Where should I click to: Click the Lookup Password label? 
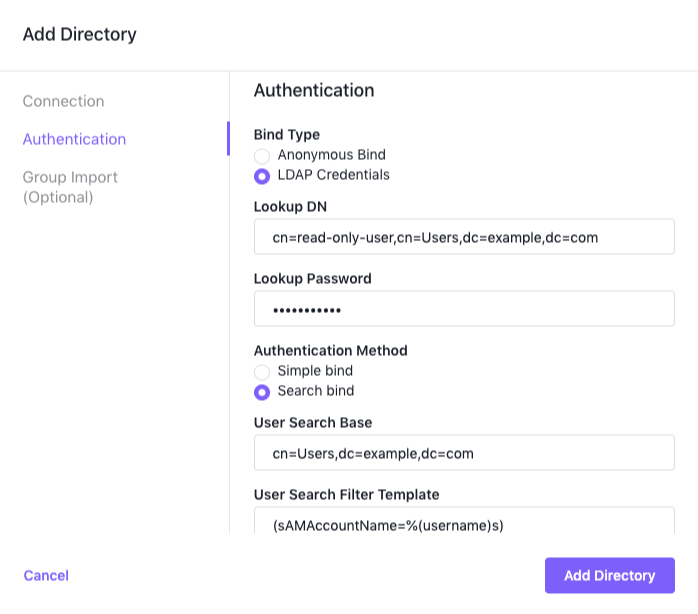point(312,279)
